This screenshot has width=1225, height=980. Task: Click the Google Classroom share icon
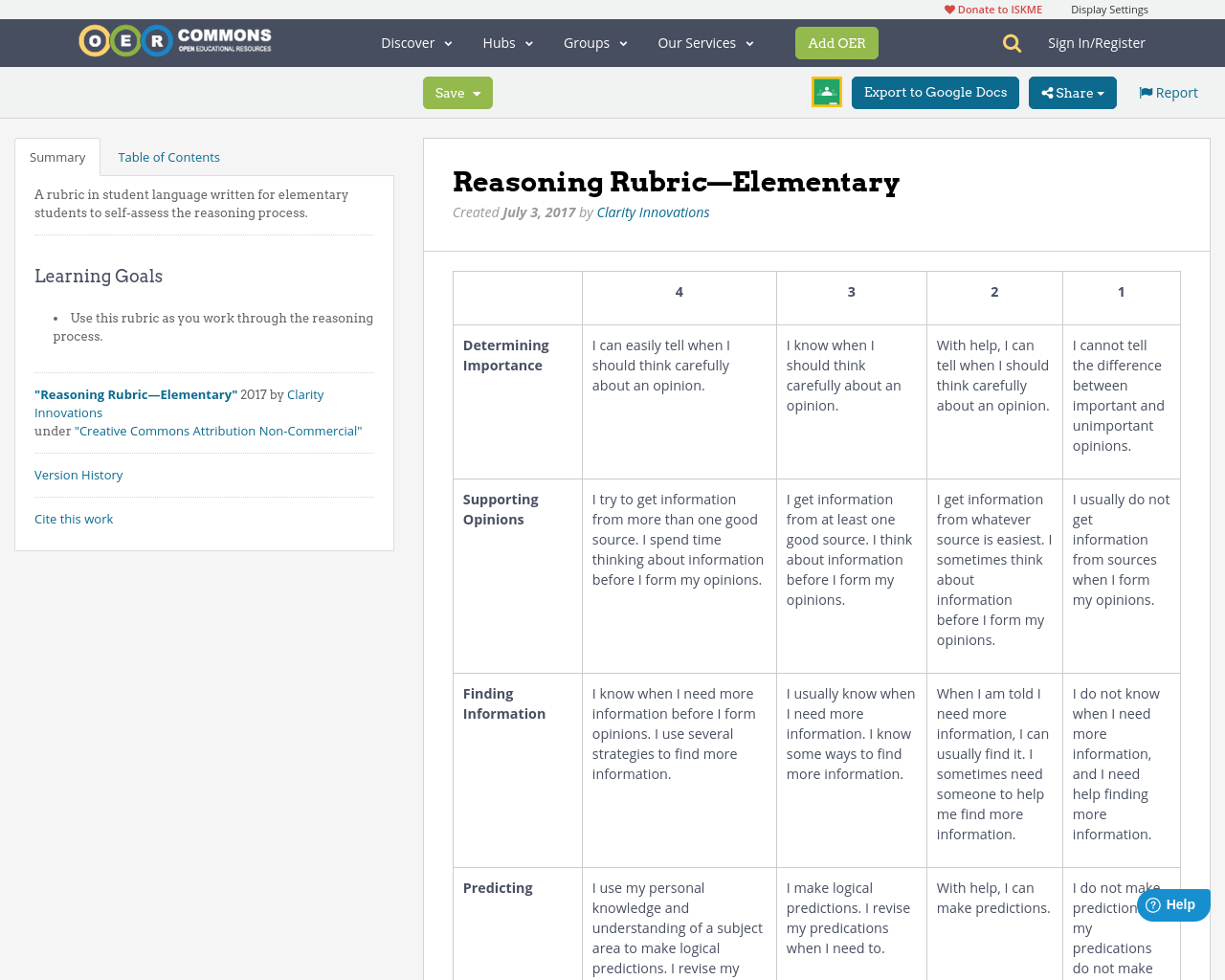[x=827, y=92]
